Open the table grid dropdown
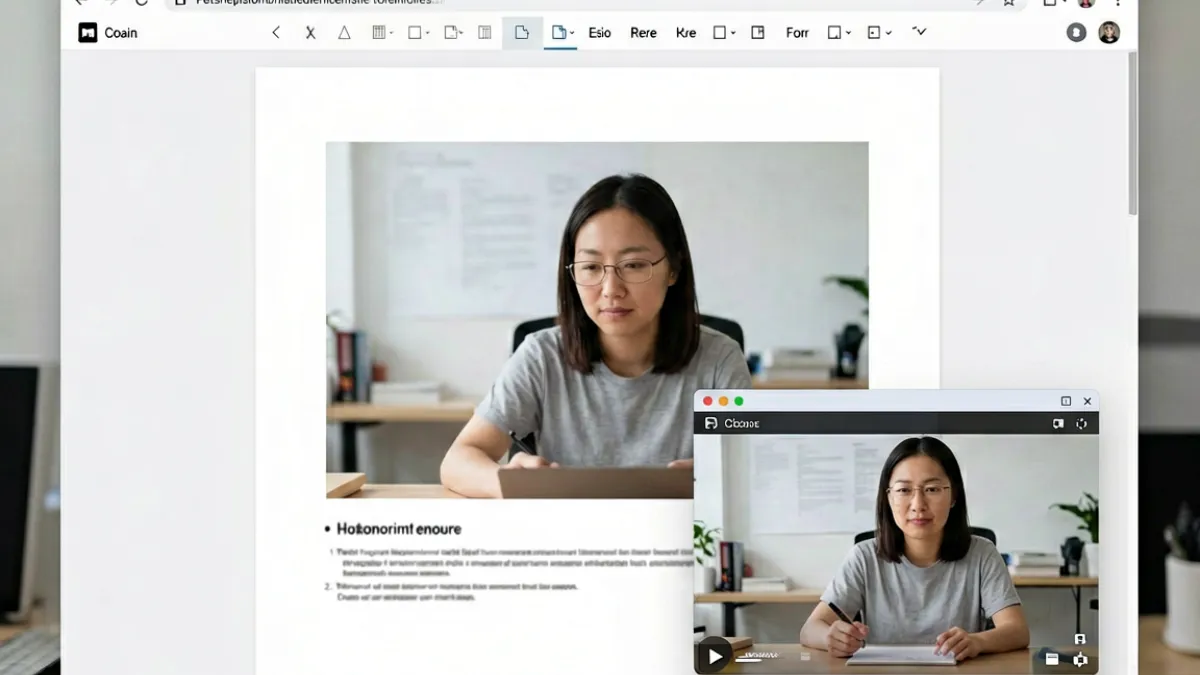 pyautogui.click(x=382, y=33)
